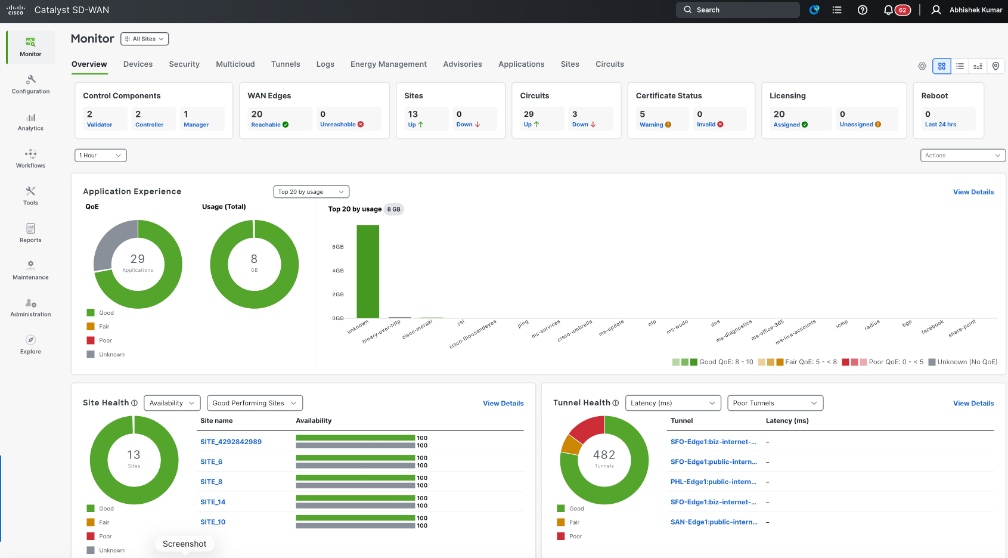Viewport: 1008px width, 558px height.
Task: Open the All Sites dropdown
Action: click(145, 39)
